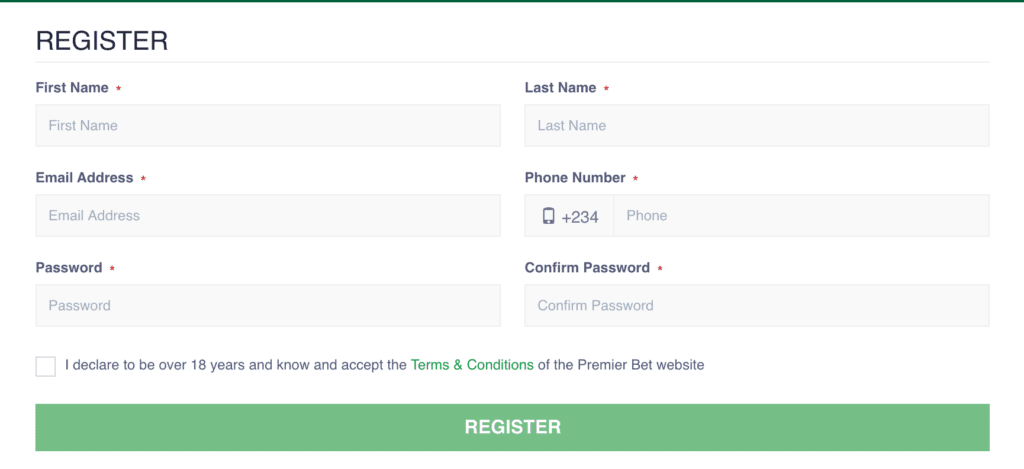This screenshot has width=1024, height=469.
Task: Click the green REGISTER button
Action: (x=512, y=427)
